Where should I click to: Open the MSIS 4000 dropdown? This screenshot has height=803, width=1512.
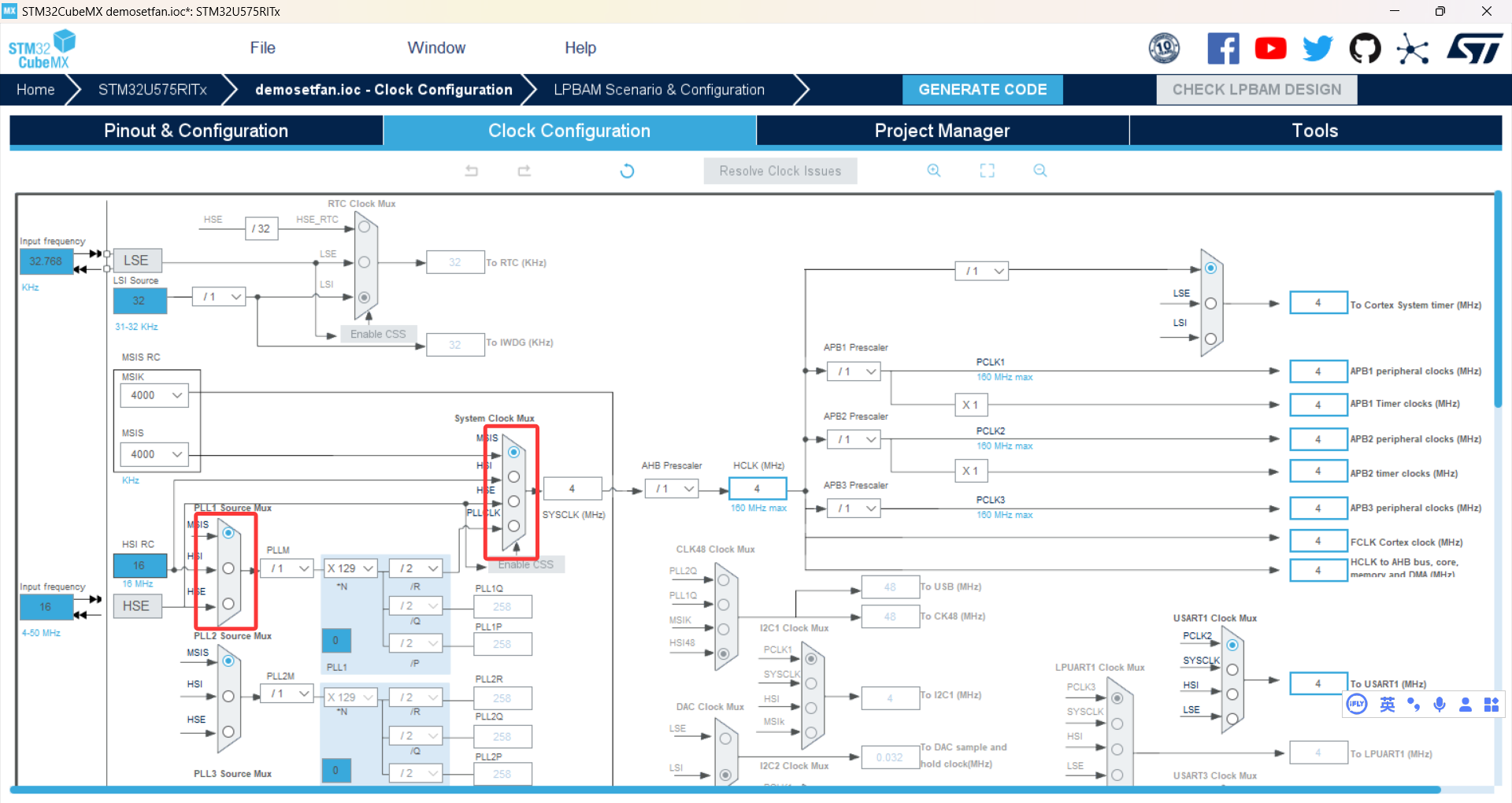click(x=154, y=454)
